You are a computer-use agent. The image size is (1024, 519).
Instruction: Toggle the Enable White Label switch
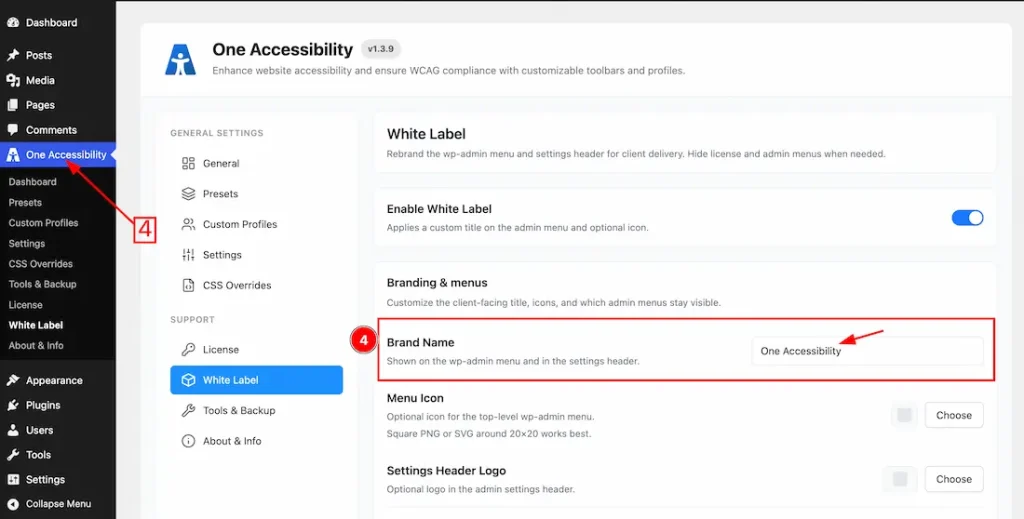coord(967,218)
